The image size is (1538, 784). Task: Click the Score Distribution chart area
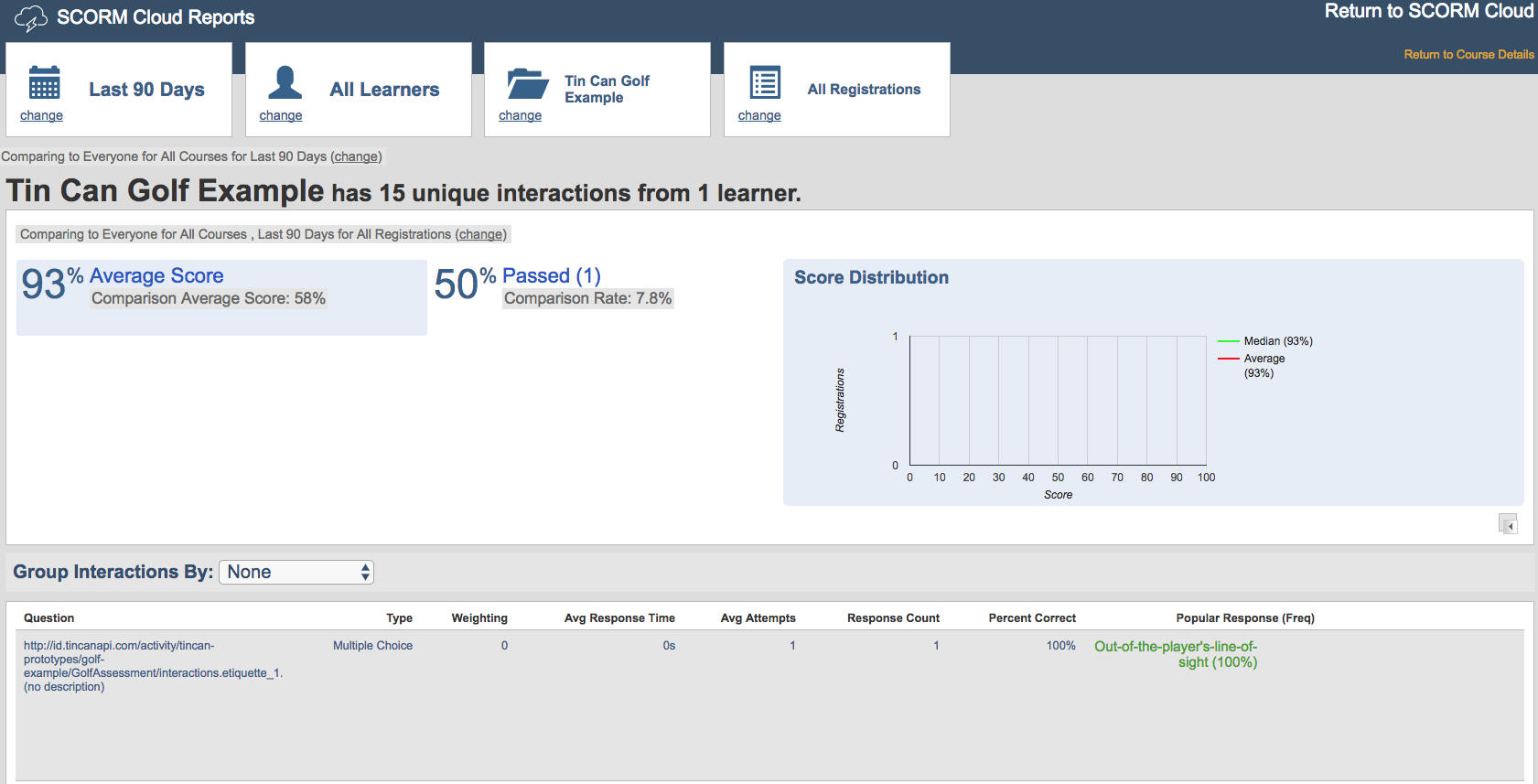pos(1058,401)
